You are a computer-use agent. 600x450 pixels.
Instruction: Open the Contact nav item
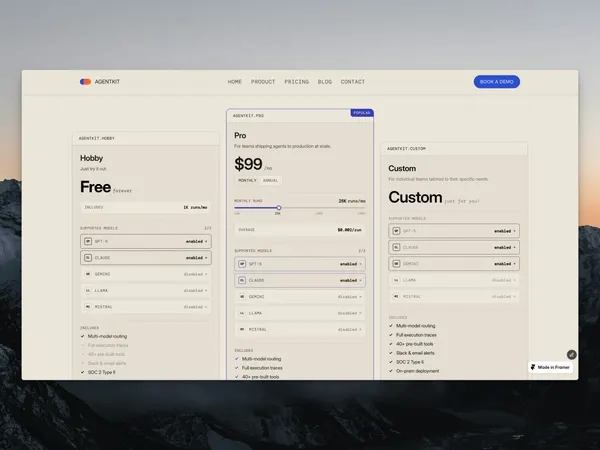tap(353, 82)
